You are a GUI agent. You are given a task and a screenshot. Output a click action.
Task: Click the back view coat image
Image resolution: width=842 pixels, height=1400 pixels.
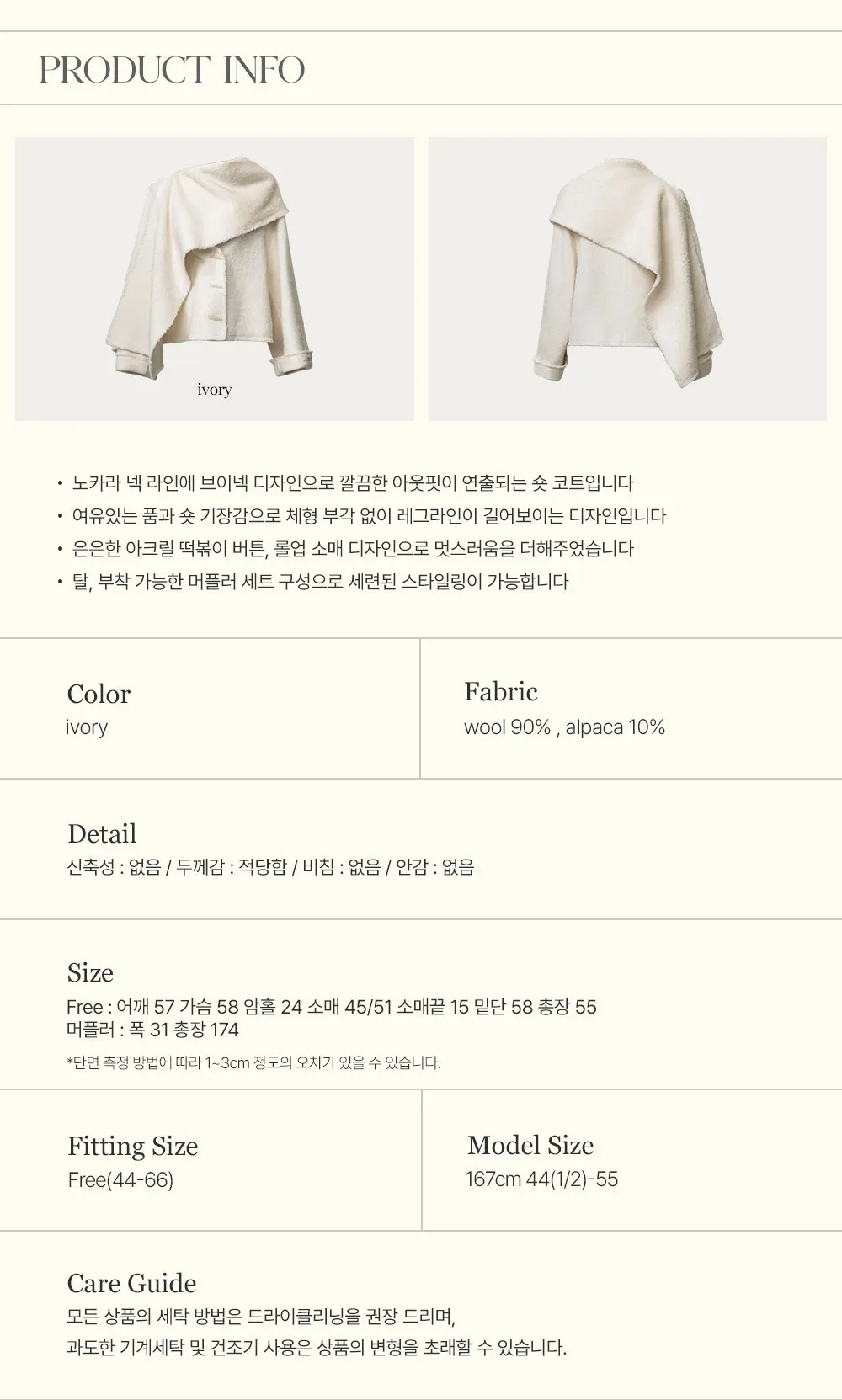[x=627, y=278]
